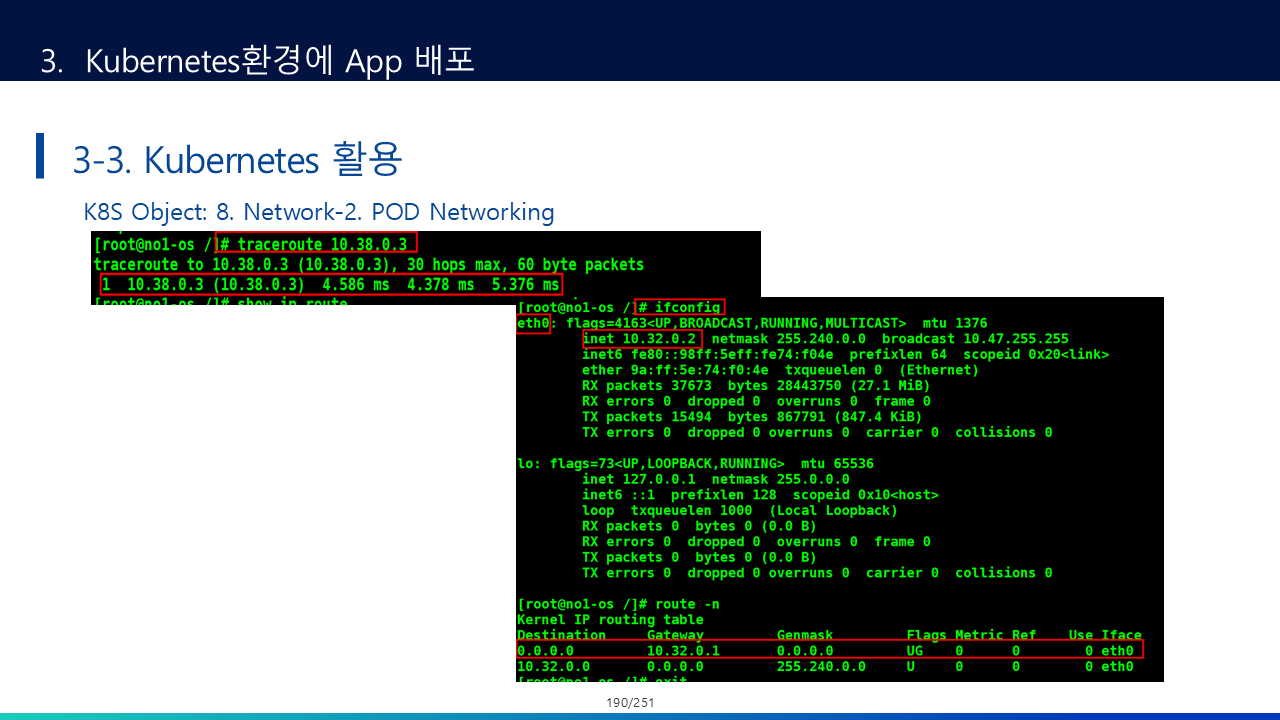Screen dimensions: 1280x720
Task: Click the 'Genmask' column header
Action: (805, 635)
